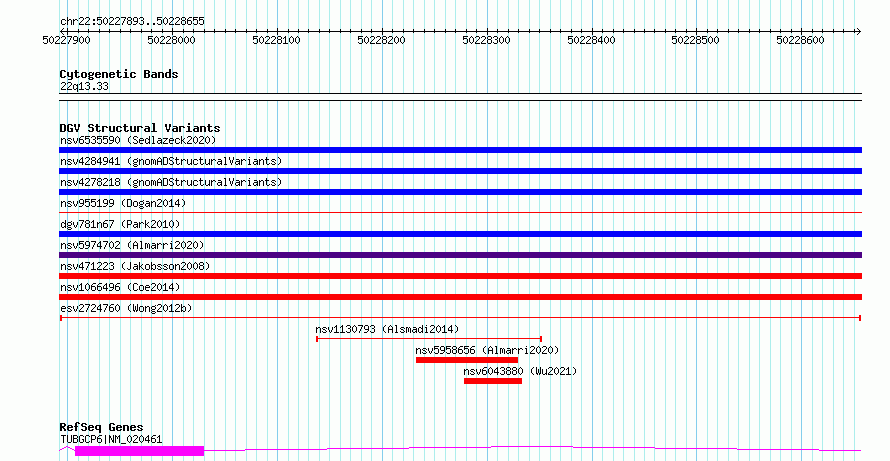890x461 pixels.
Task: Click the Cytogenetic Bands track title
Action: (x=119, y=74)
